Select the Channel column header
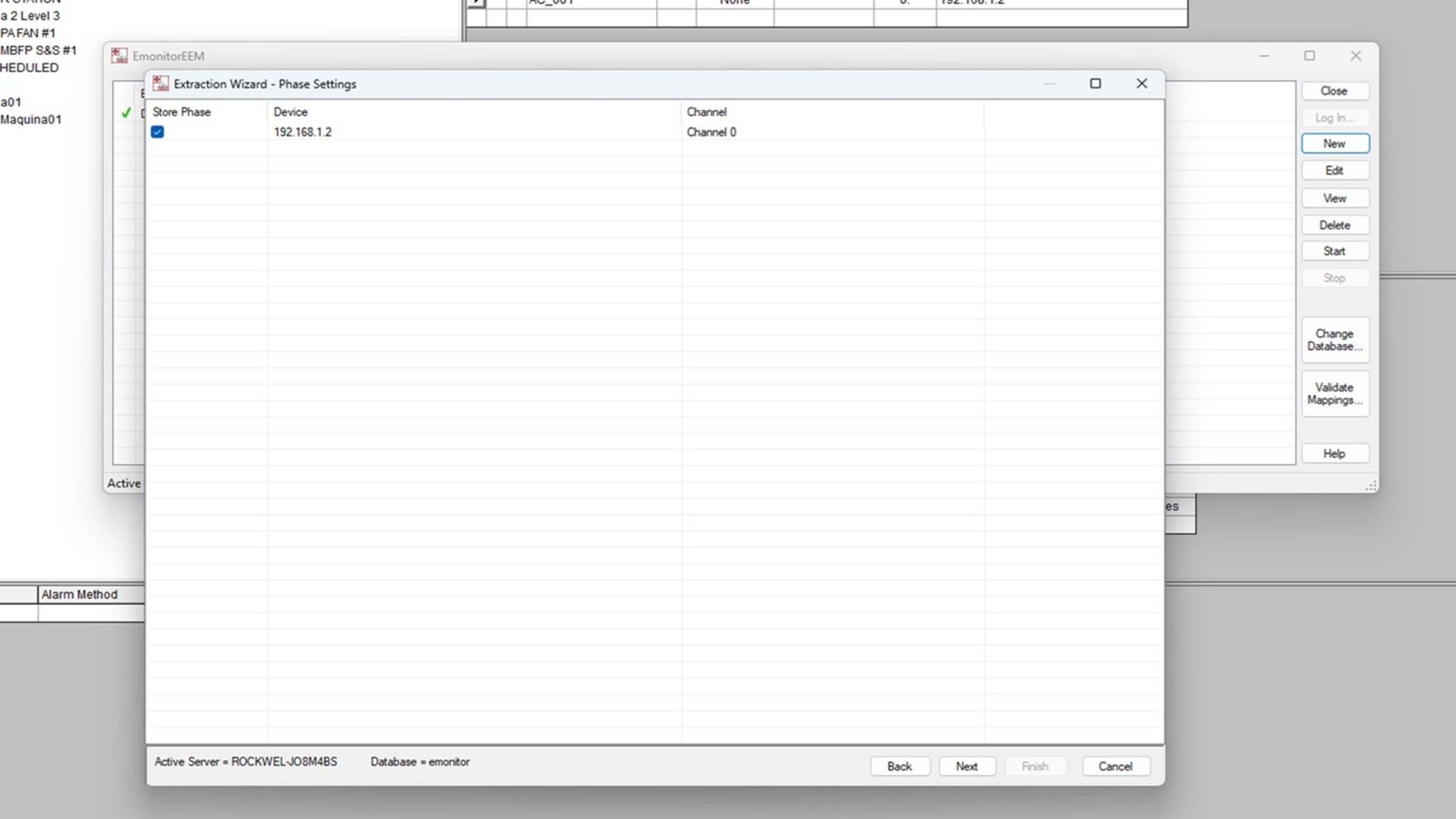 pos(832,112)
